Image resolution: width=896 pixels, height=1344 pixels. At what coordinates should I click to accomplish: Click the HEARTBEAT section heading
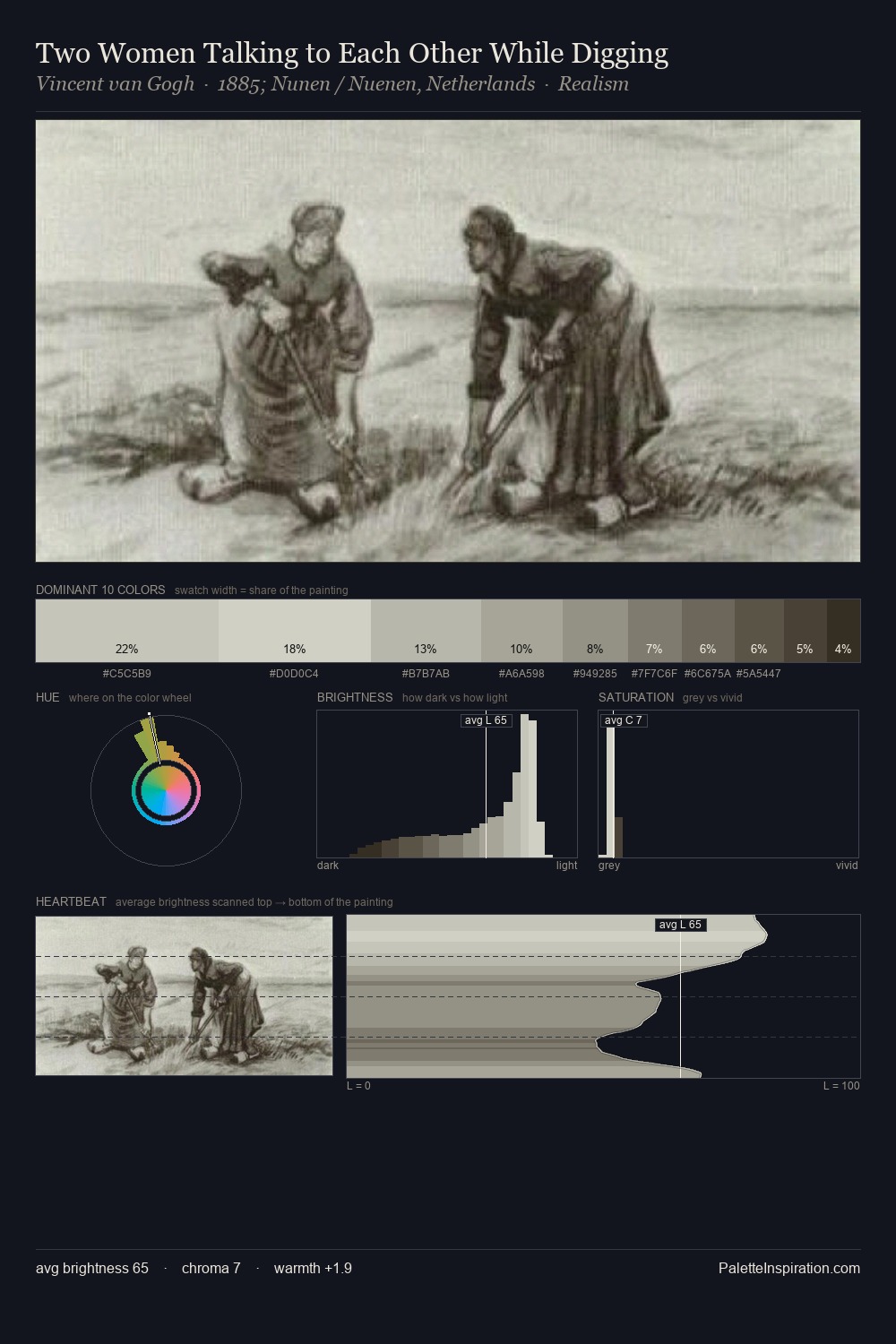click(x=71, y=902)
